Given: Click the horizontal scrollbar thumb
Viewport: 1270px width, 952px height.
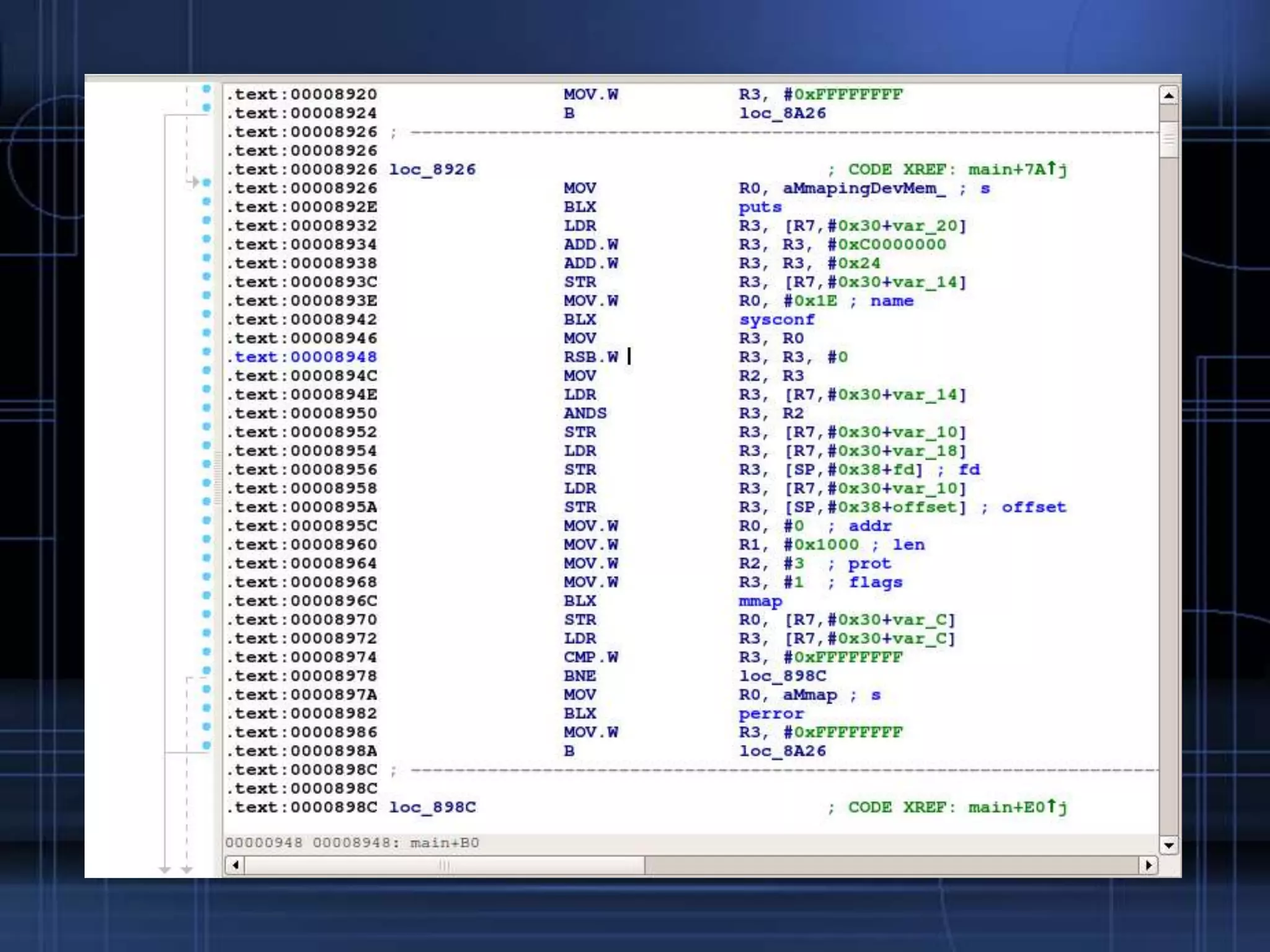Looking at the screenshot, I should pyautogui.click(x=444, y=865).
